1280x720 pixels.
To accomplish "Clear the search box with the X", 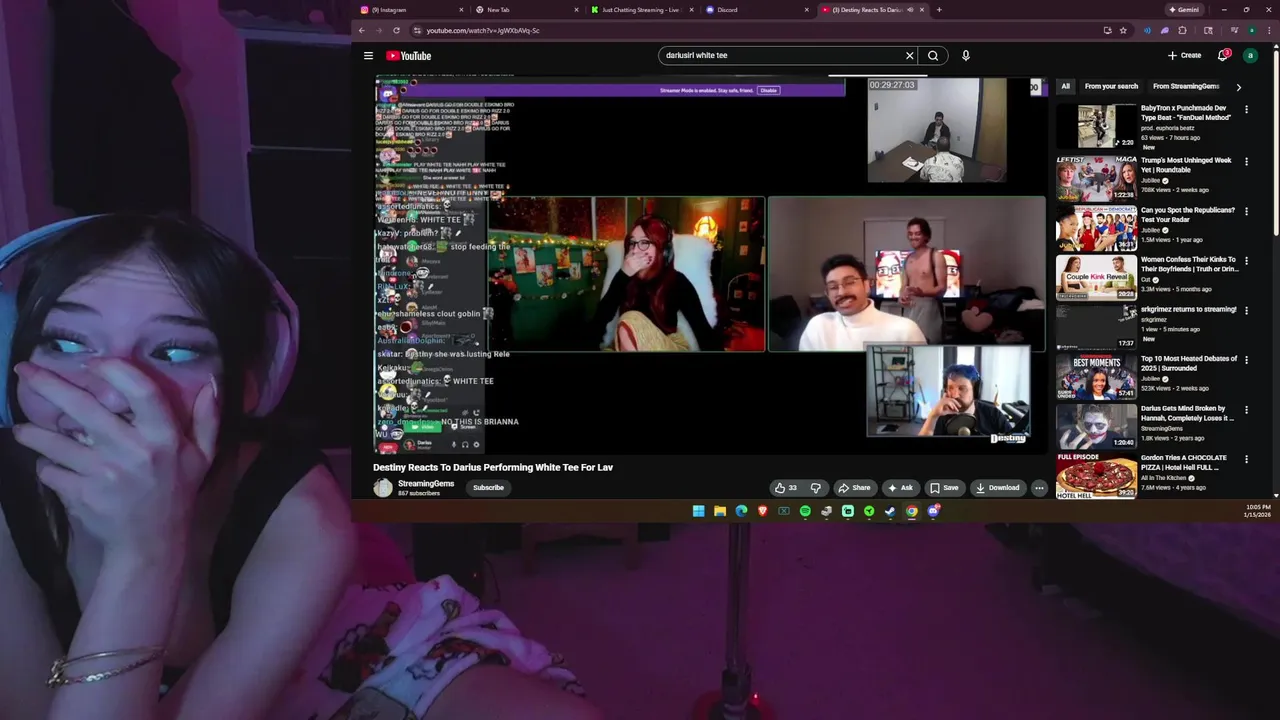I will tap(909, 56).
